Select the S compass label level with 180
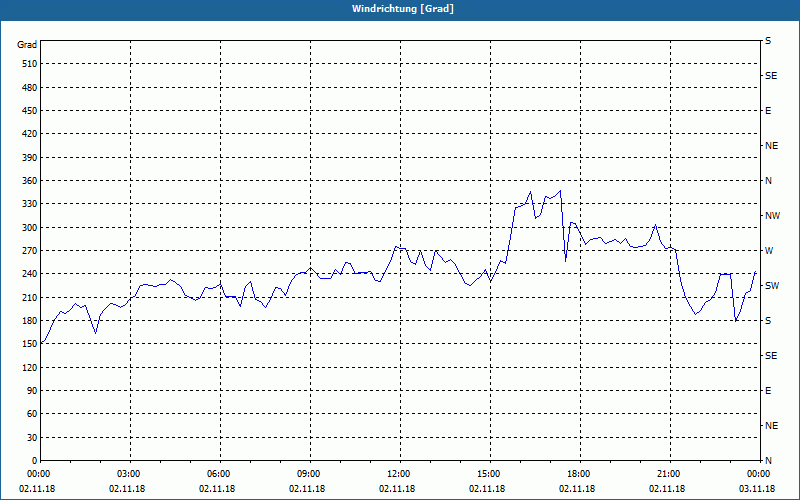 pos(768,321)
